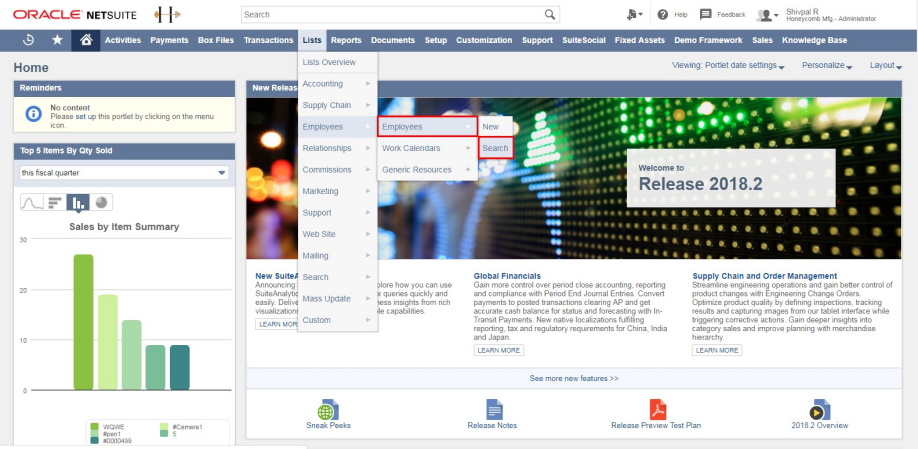Open the 2018.2 Overview video icon
The image size is (918, 449).
(x=820, y=410)
